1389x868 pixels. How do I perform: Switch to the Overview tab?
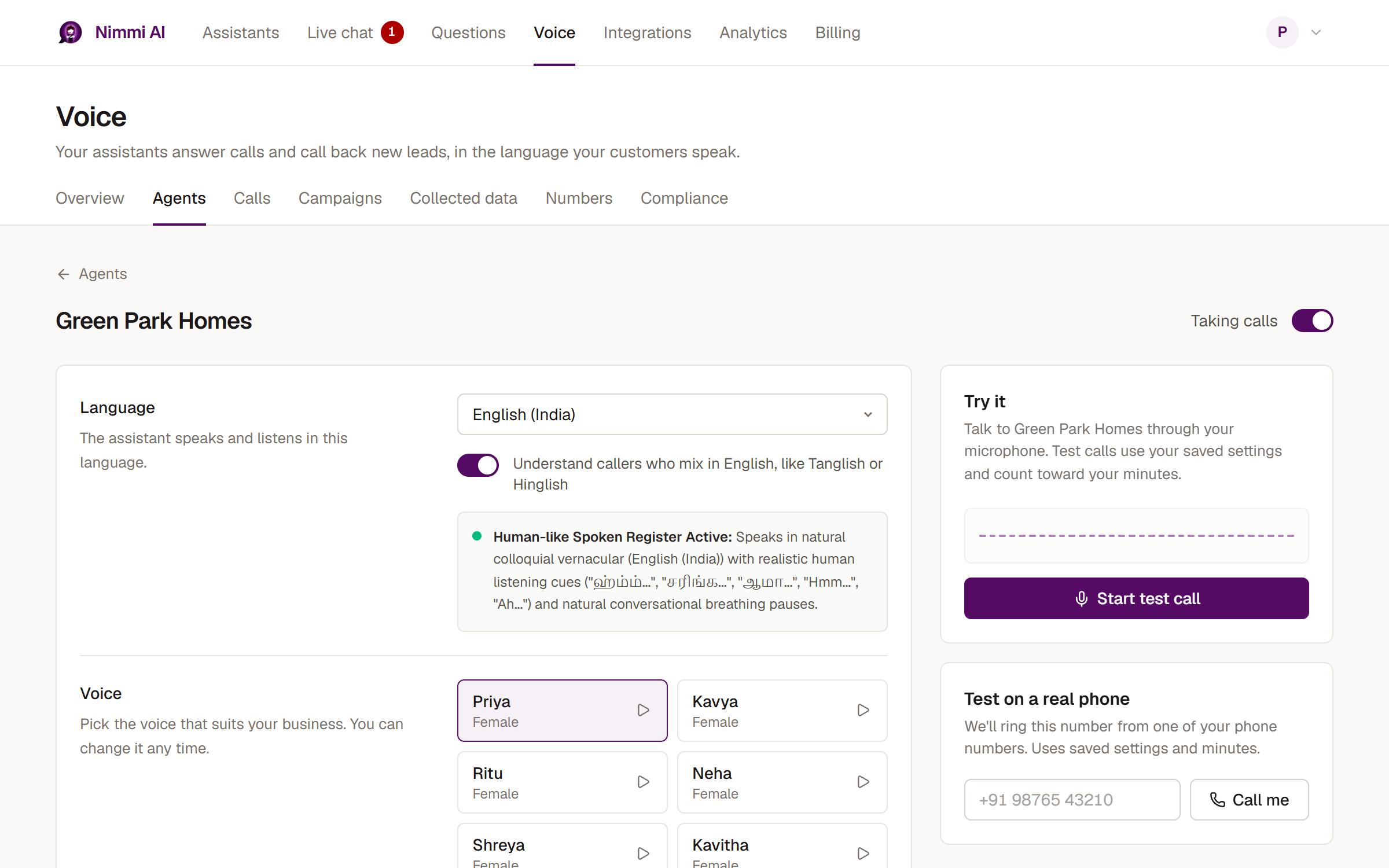pyautogui.click(x=90, y=198)
